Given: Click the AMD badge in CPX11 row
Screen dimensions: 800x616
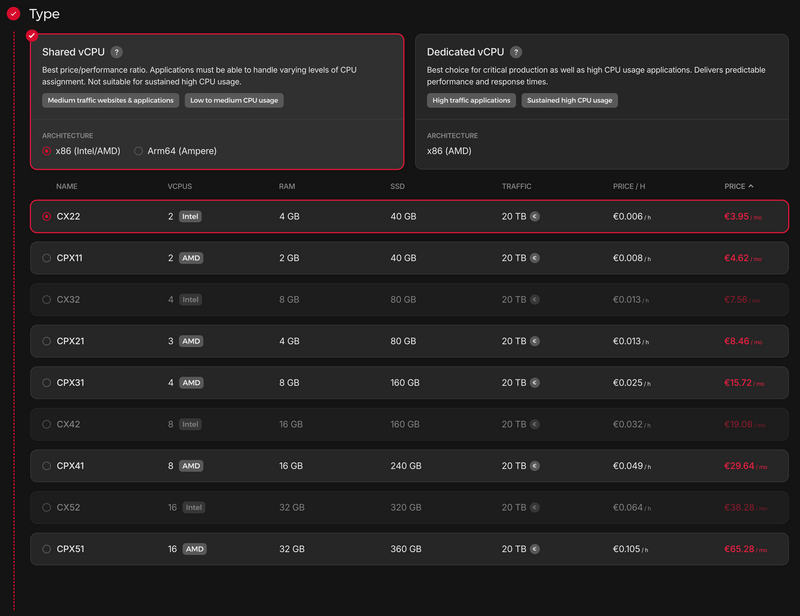Looking at the screenshot, I should [191, 258].
